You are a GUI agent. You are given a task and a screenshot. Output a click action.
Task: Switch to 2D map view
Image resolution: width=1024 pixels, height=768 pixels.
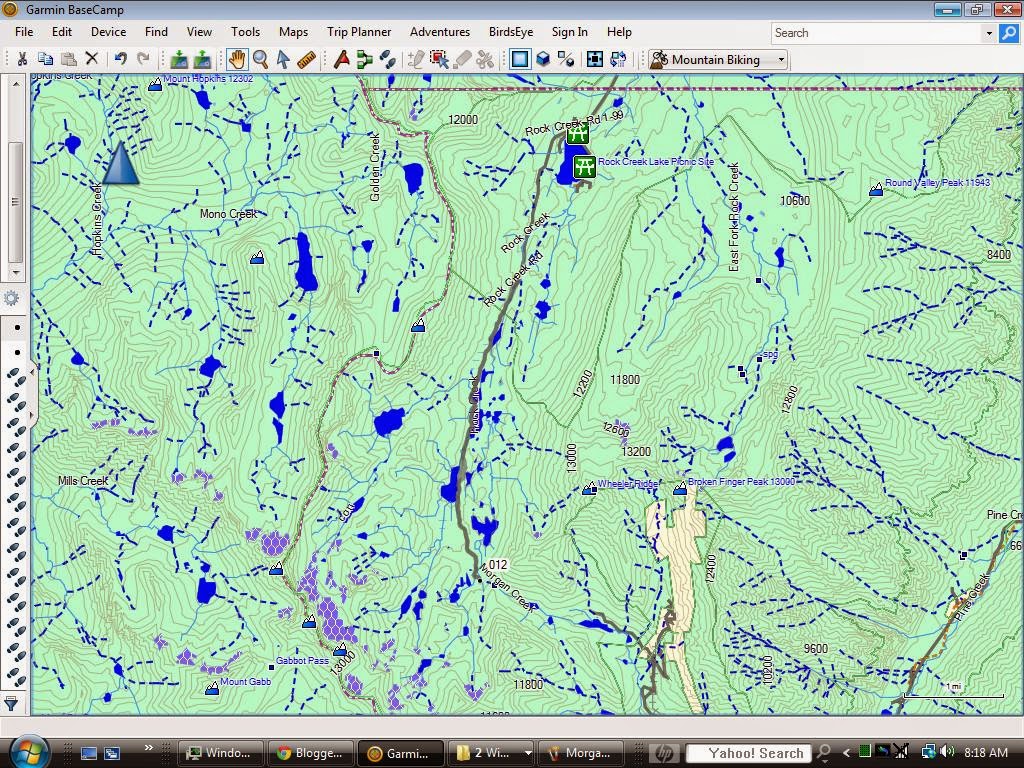tap(520, 59)
